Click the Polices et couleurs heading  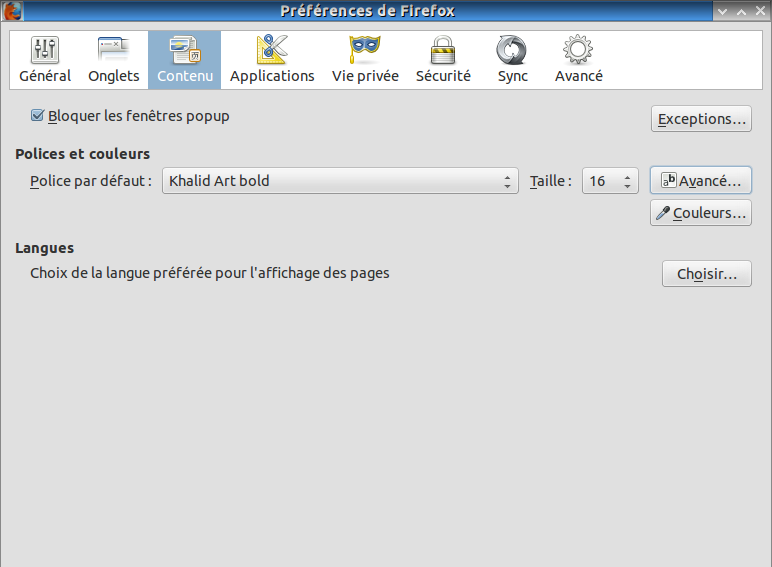pos(83,154)
